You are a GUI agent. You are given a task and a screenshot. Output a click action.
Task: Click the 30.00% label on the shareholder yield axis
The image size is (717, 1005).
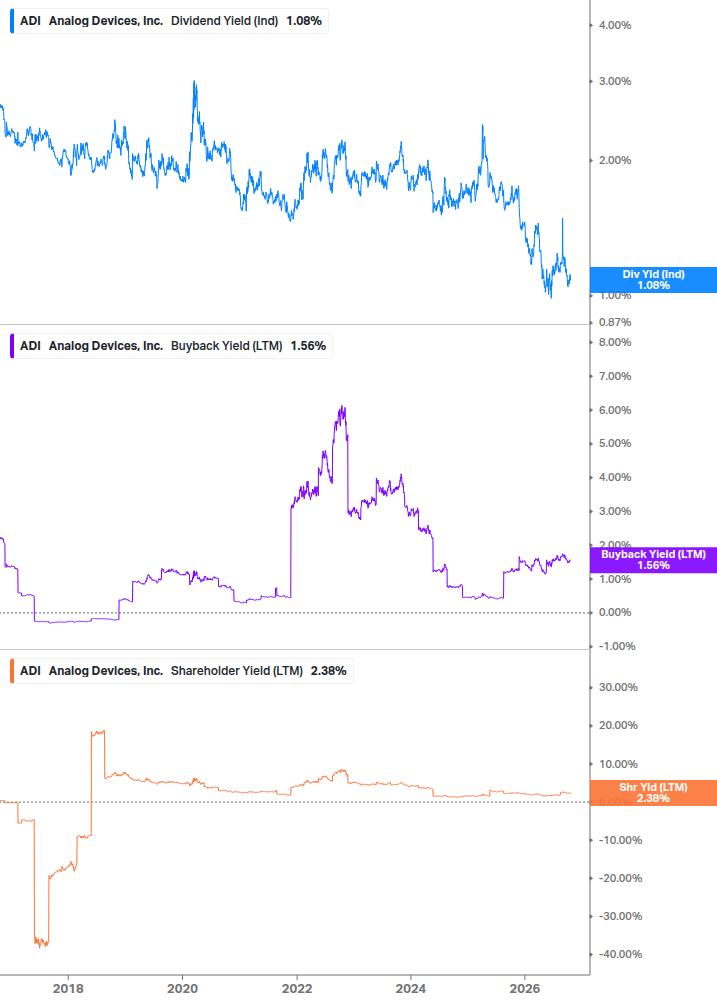pos(618,687)
